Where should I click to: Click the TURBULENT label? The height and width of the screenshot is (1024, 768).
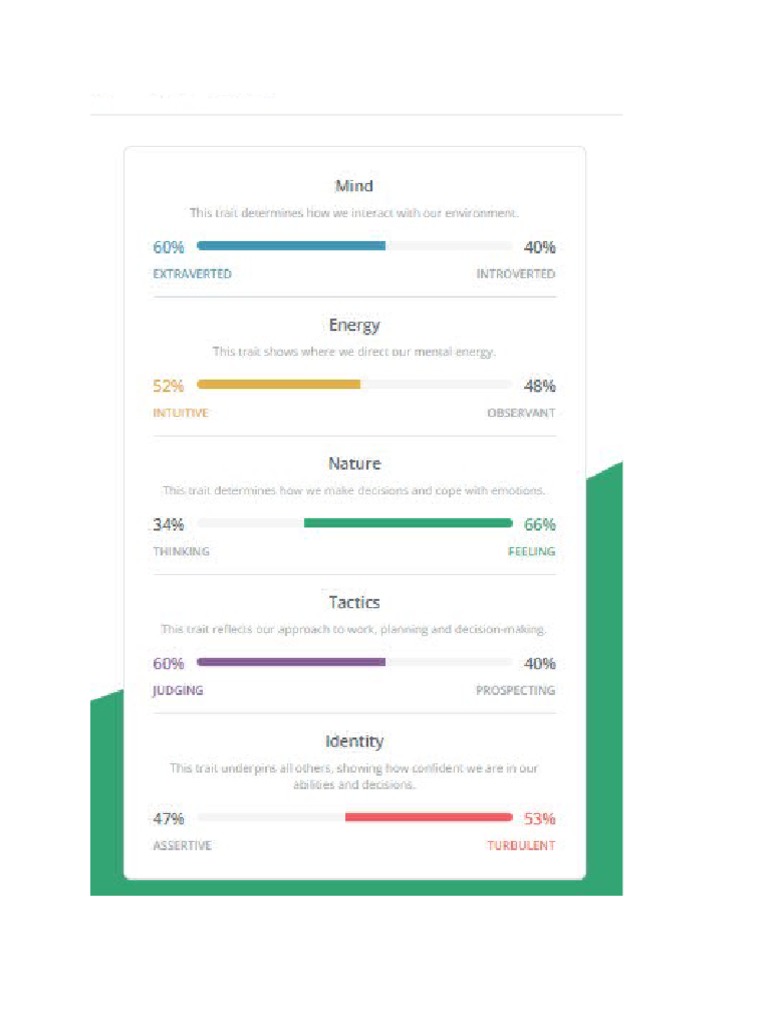[x=521, y=845]
